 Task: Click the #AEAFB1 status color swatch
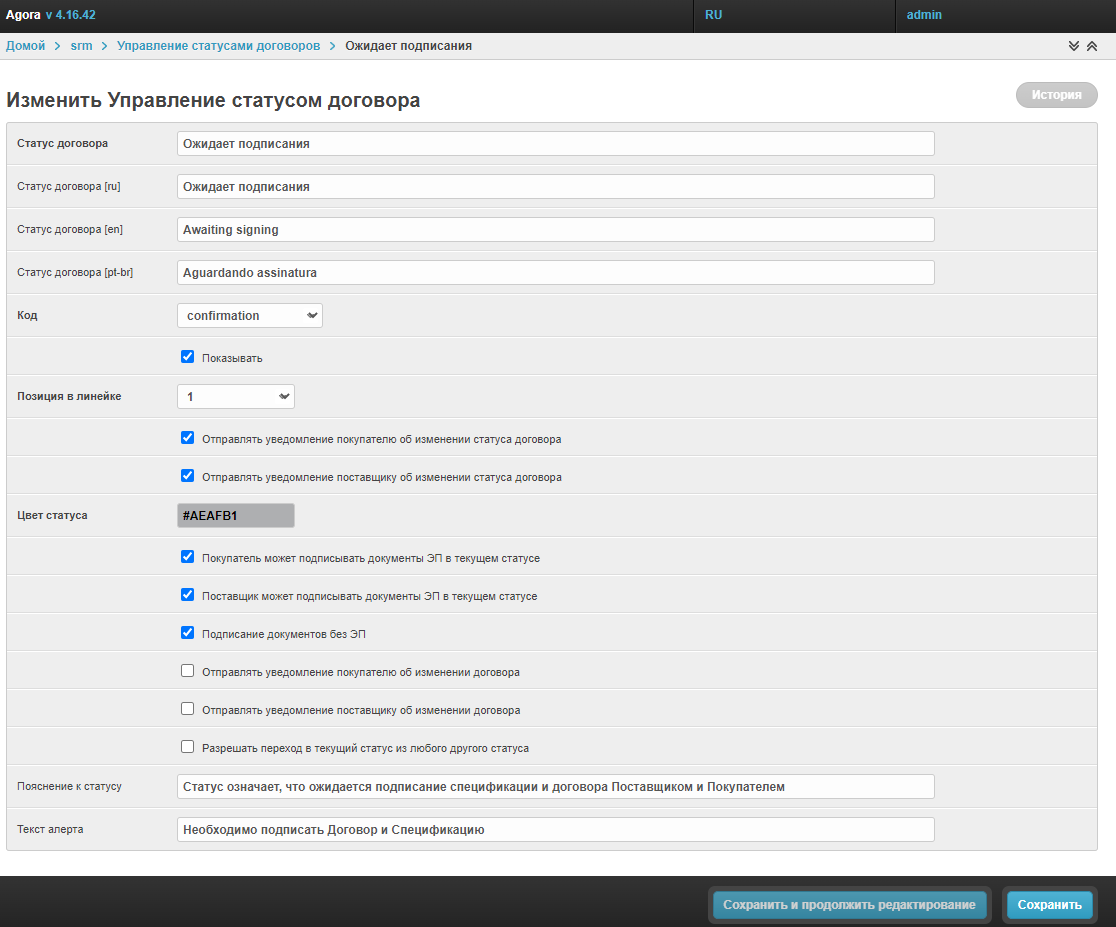pyautogui.click(x=236, y=516)
